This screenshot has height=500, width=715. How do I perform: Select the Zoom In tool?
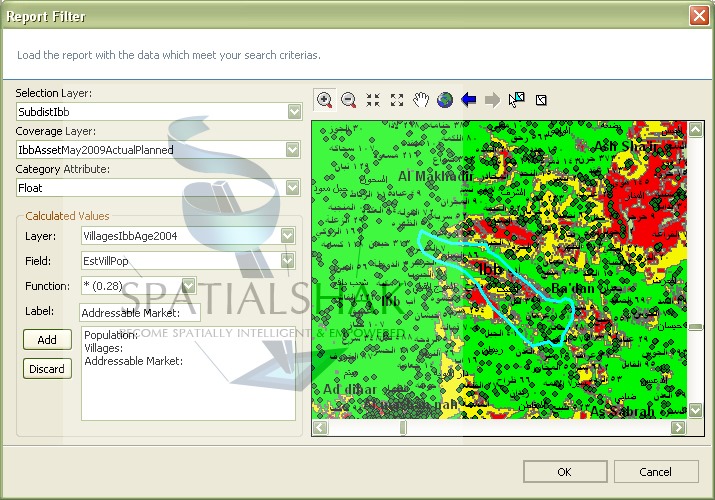pos(324,100)
